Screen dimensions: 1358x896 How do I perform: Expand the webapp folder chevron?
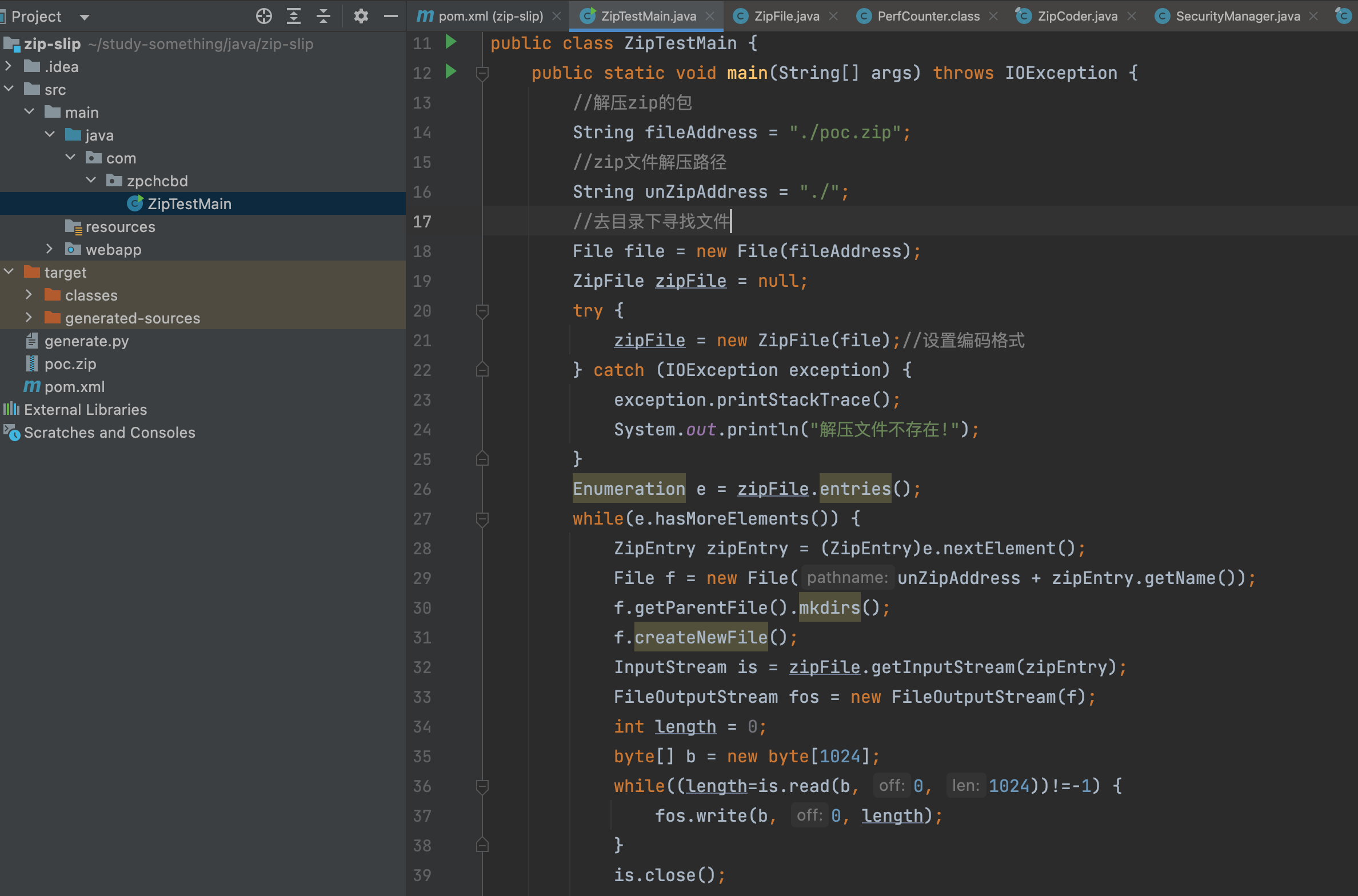(50, 249)
